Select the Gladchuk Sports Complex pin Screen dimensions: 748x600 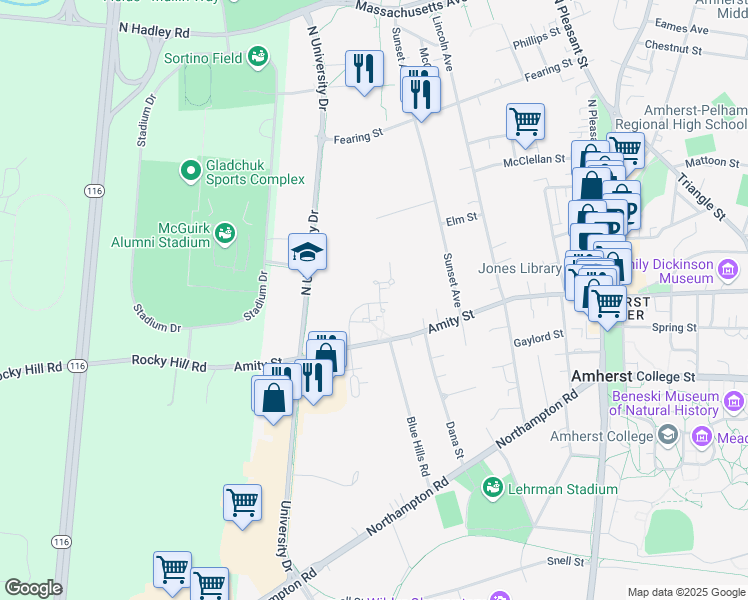coord(190,171)
